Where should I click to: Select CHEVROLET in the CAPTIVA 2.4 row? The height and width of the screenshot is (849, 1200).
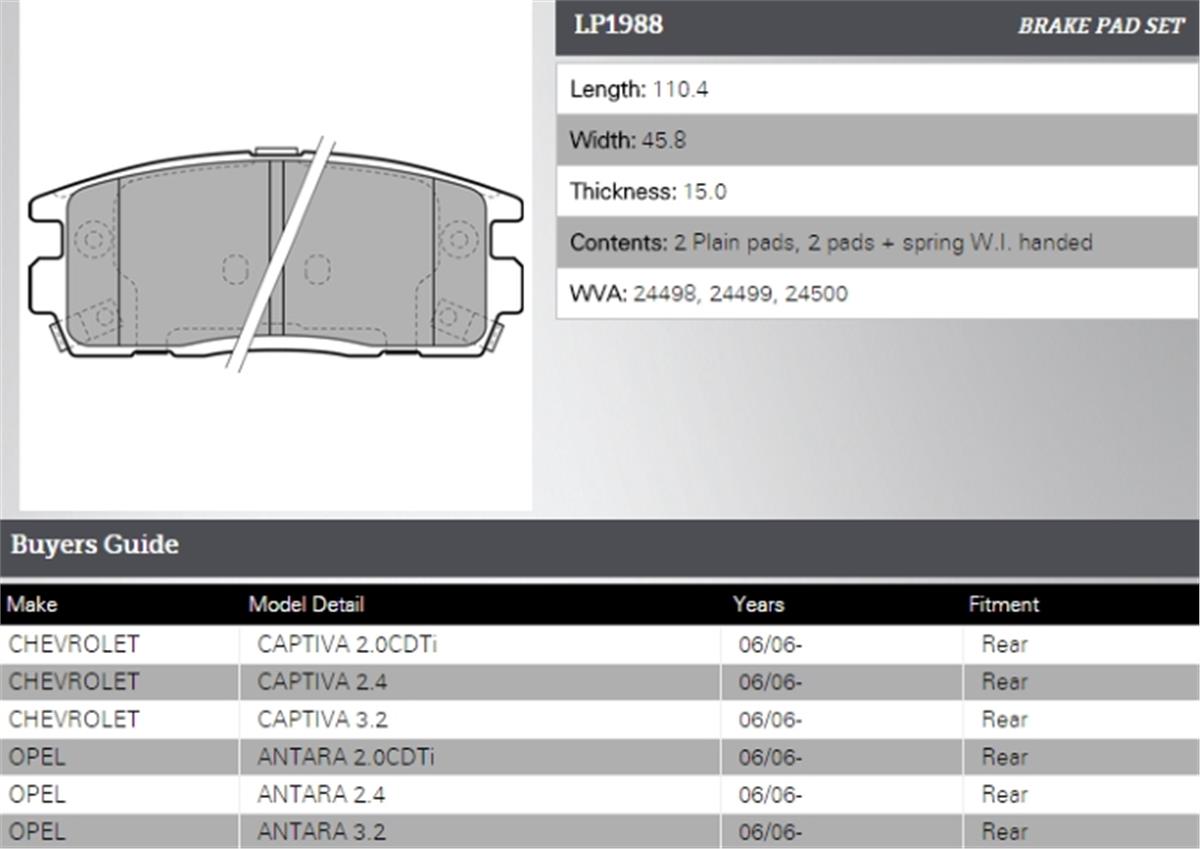tap(74, 681)
